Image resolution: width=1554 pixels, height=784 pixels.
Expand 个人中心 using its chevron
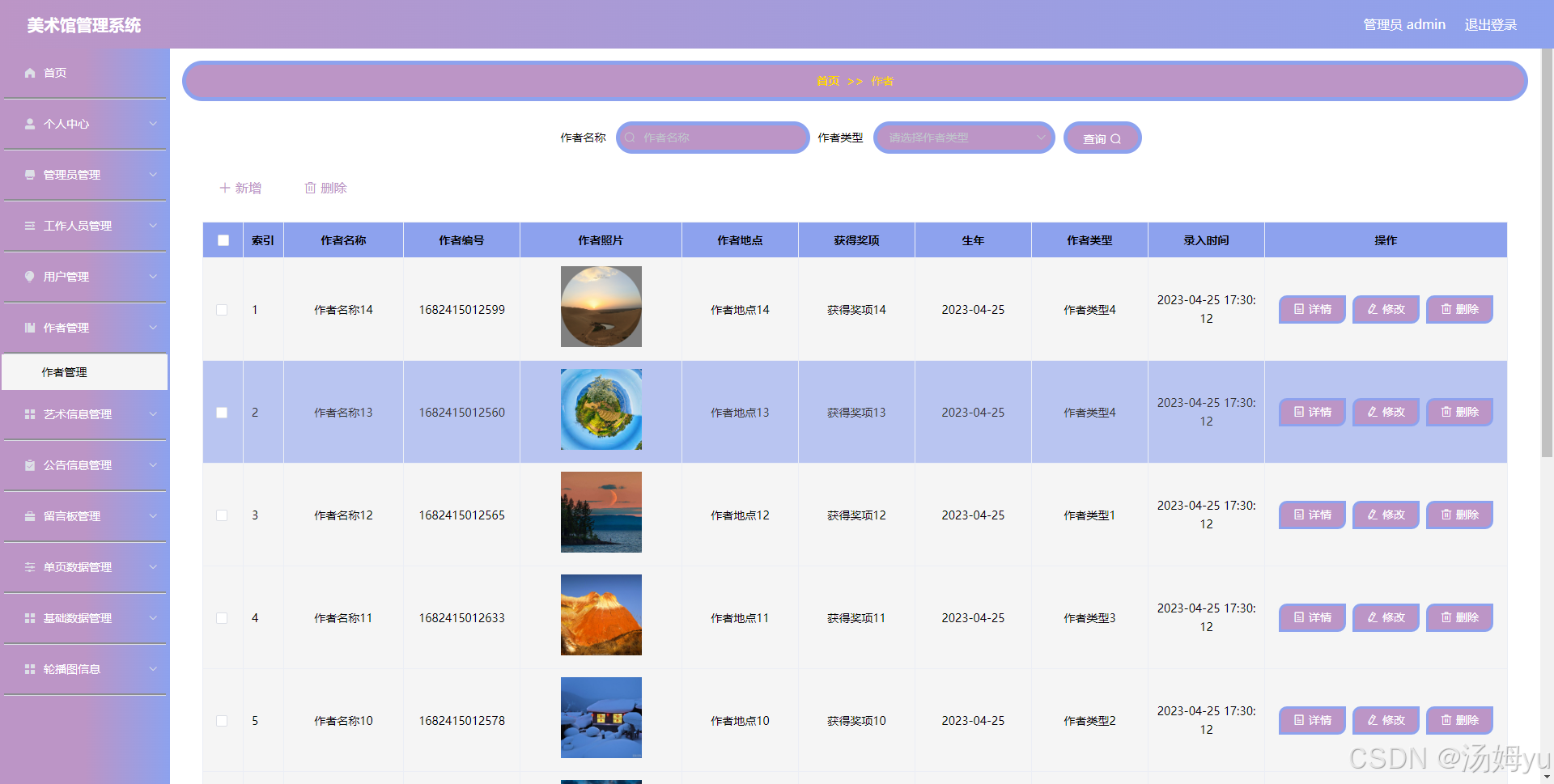[x=153, y=124]
